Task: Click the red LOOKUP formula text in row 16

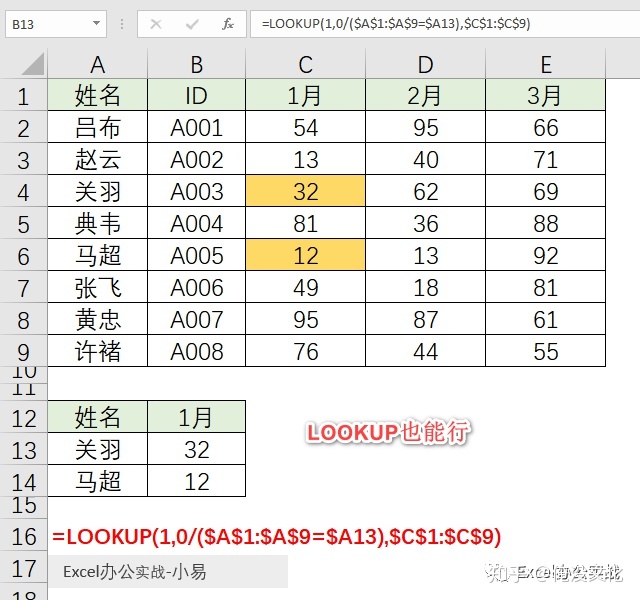Action: point(276,536)
